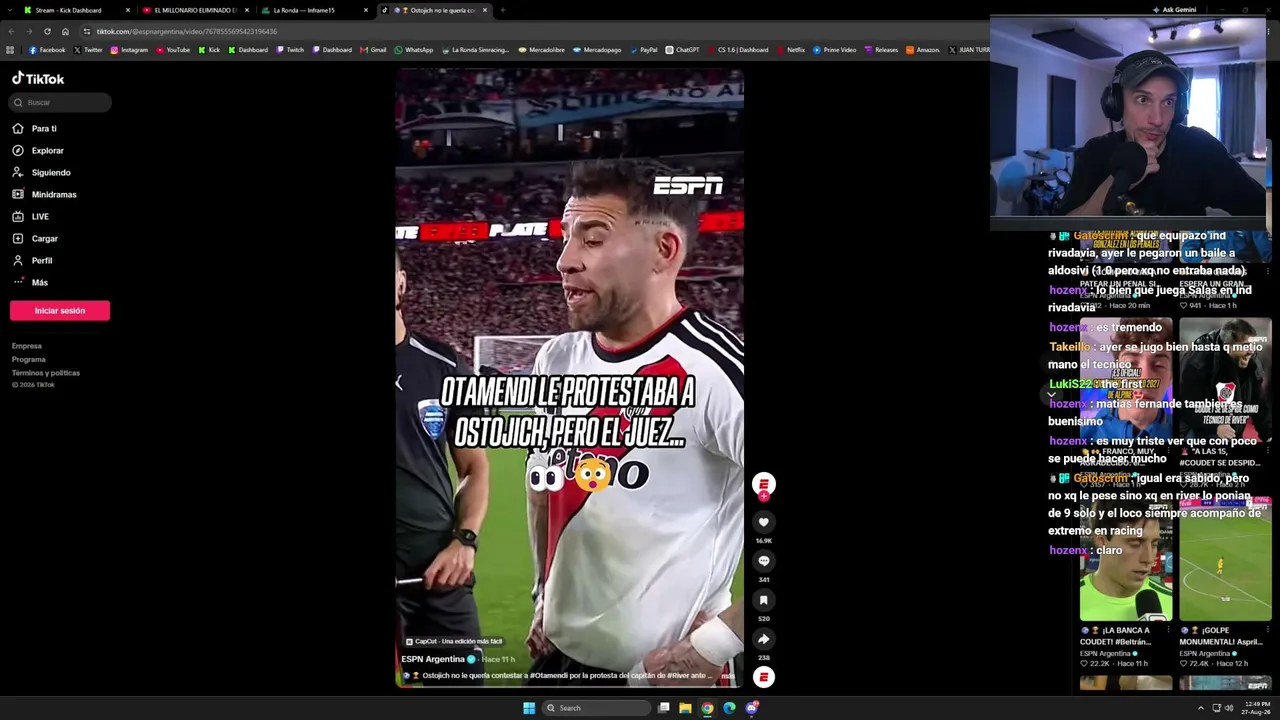
Task: Open a new browser tab
Action: [x=503, y=10]
